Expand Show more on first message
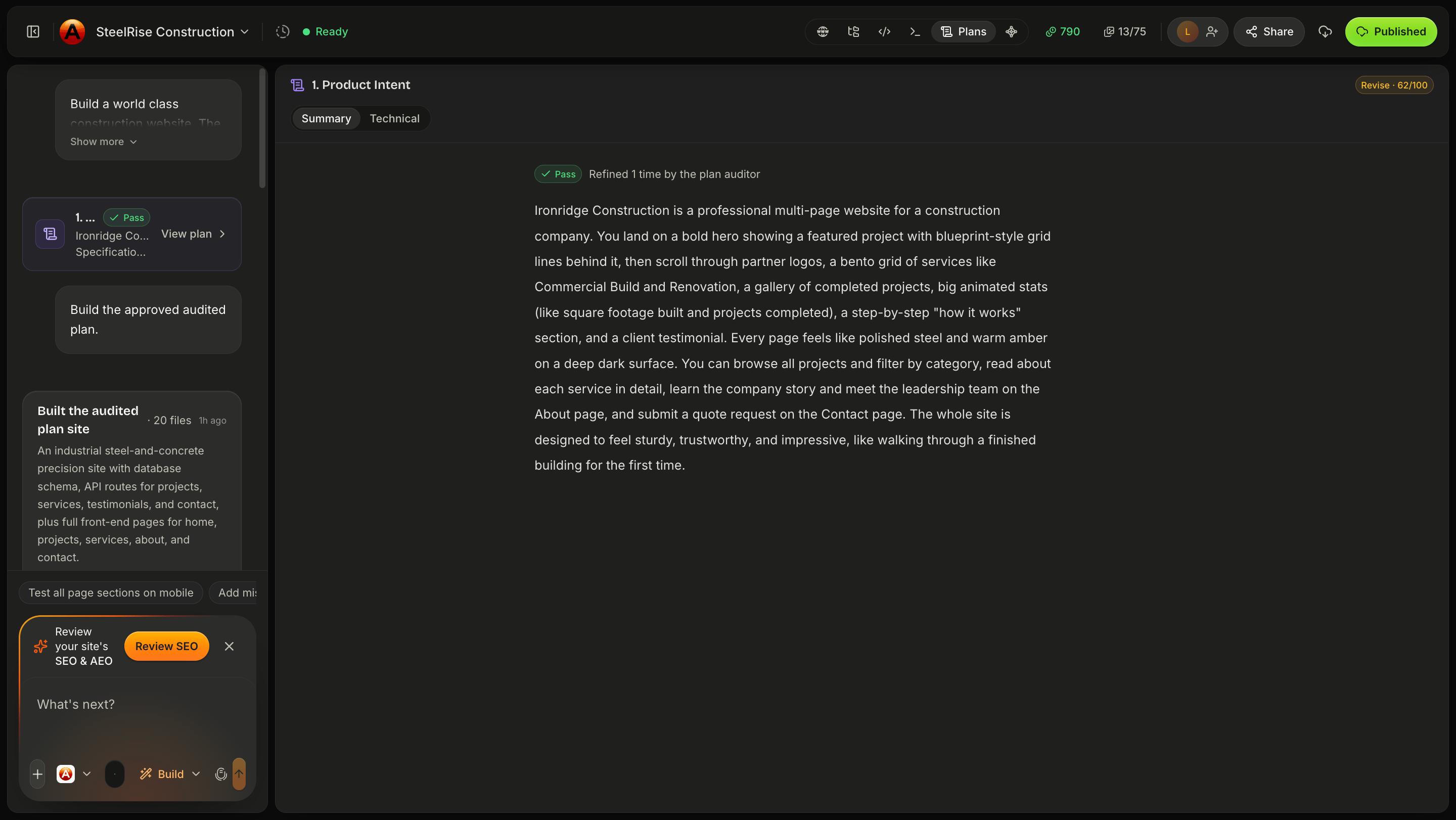 pyautogui.click(x=104, y=142)
